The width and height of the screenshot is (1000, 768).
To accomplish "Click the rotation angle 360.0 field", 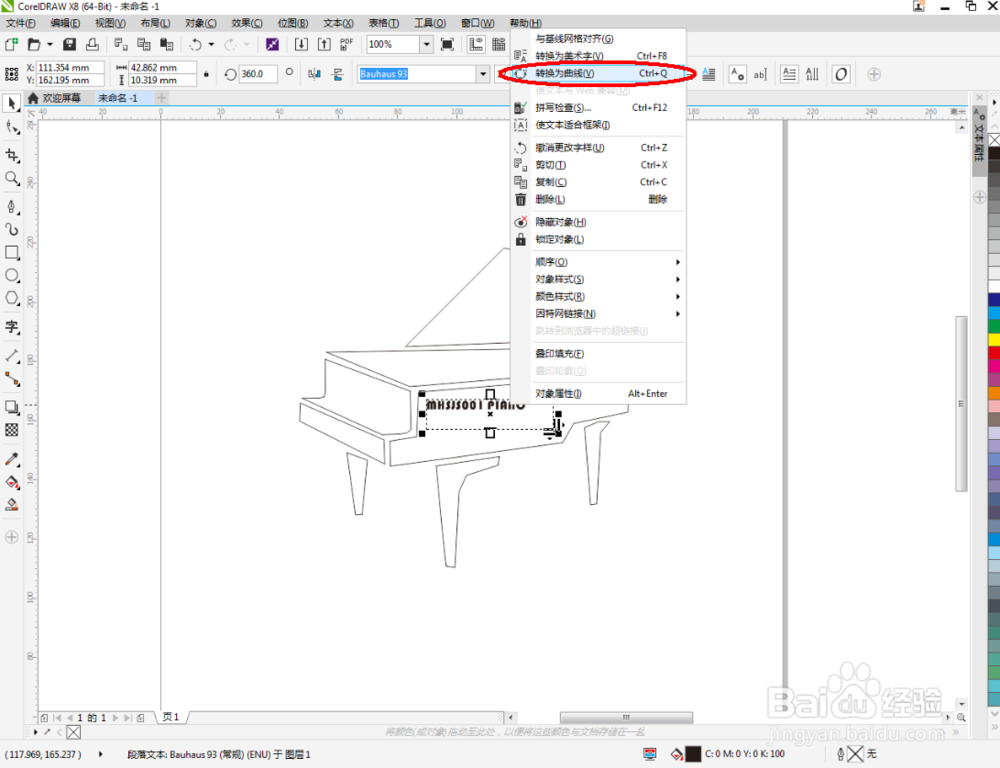I will [x=258, y=74].
